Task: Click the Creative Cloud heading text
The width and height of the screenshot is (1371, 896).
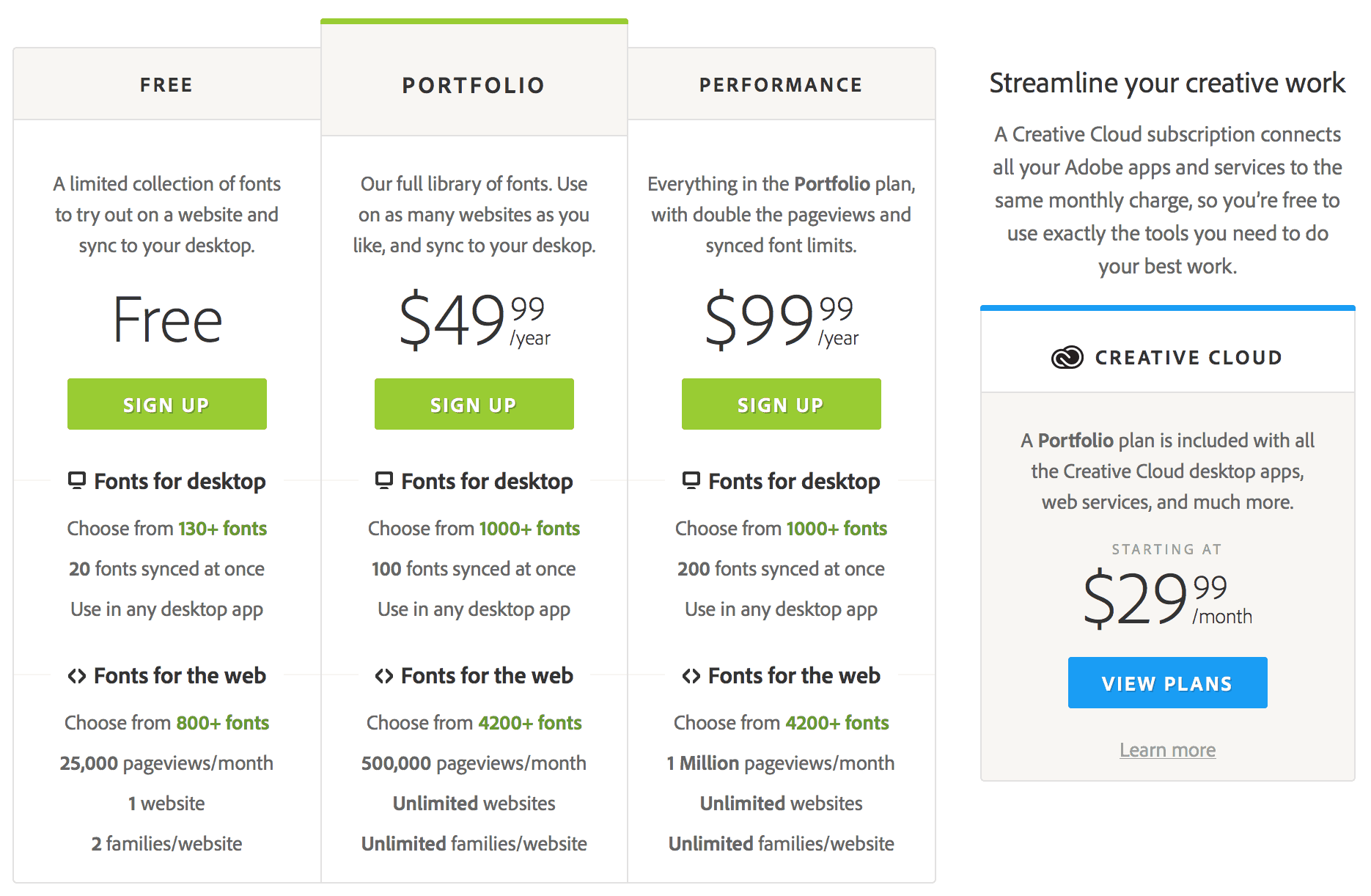Action: pyautogui.click(x=1188, y=358)
